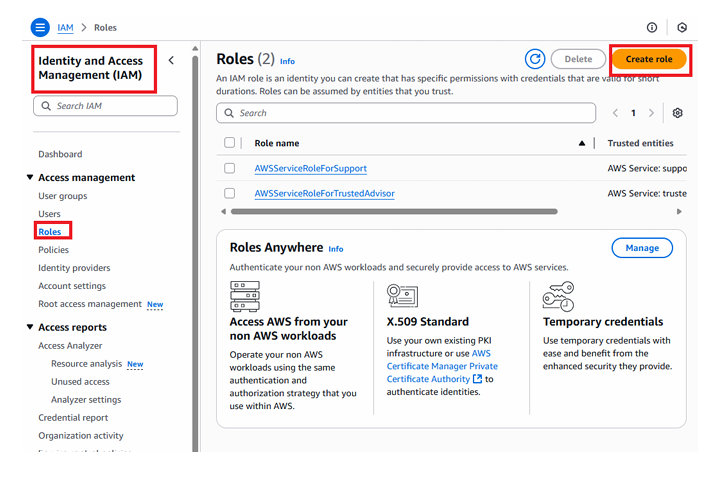The height and width of the screenshot is (494, 717).
Task: Click the Create role button
Action: coord(648,59)
